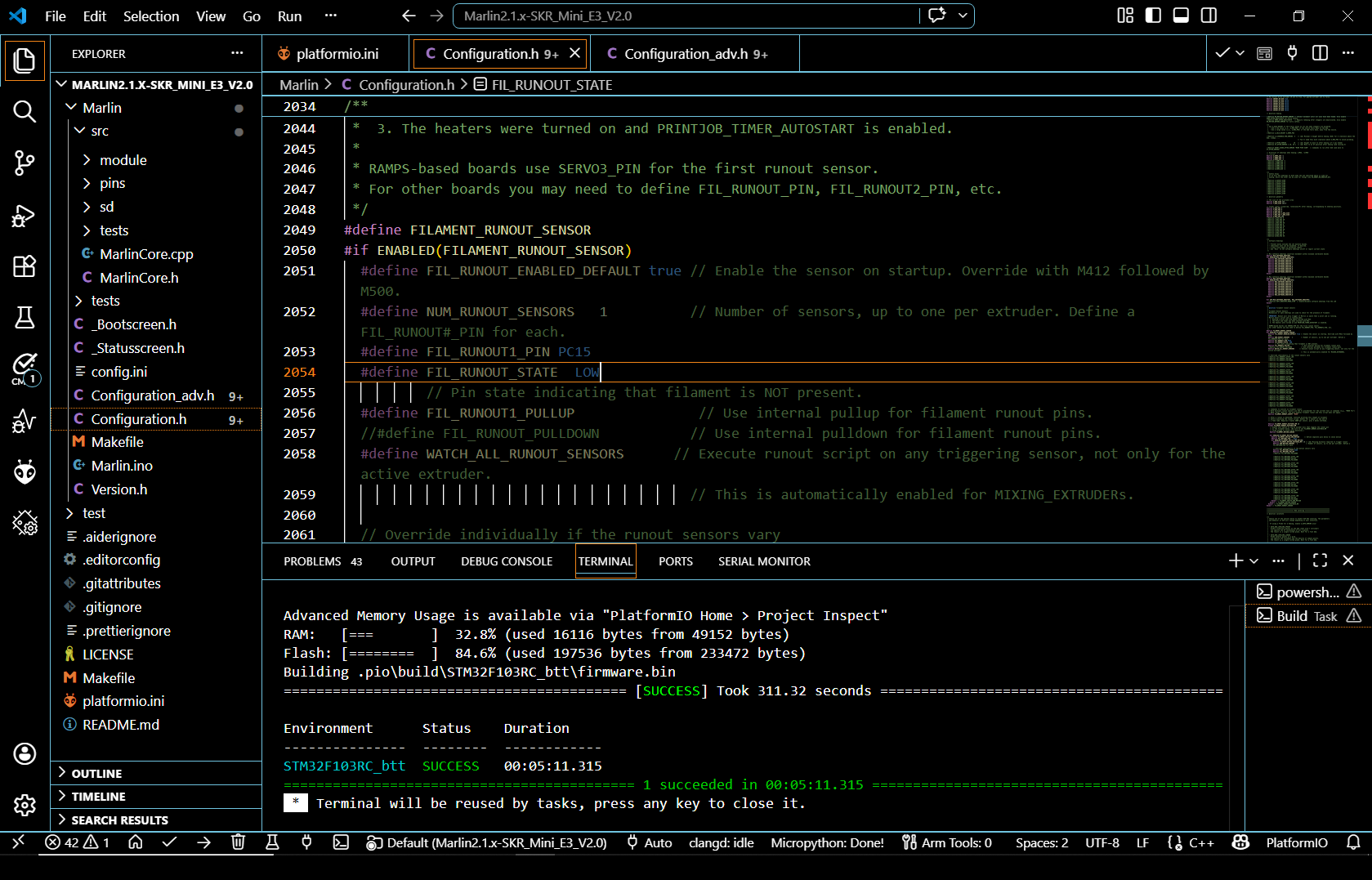Toggle the bottom panel visibility
This screenshot has height=880, width=1372.
[1181, 16]
